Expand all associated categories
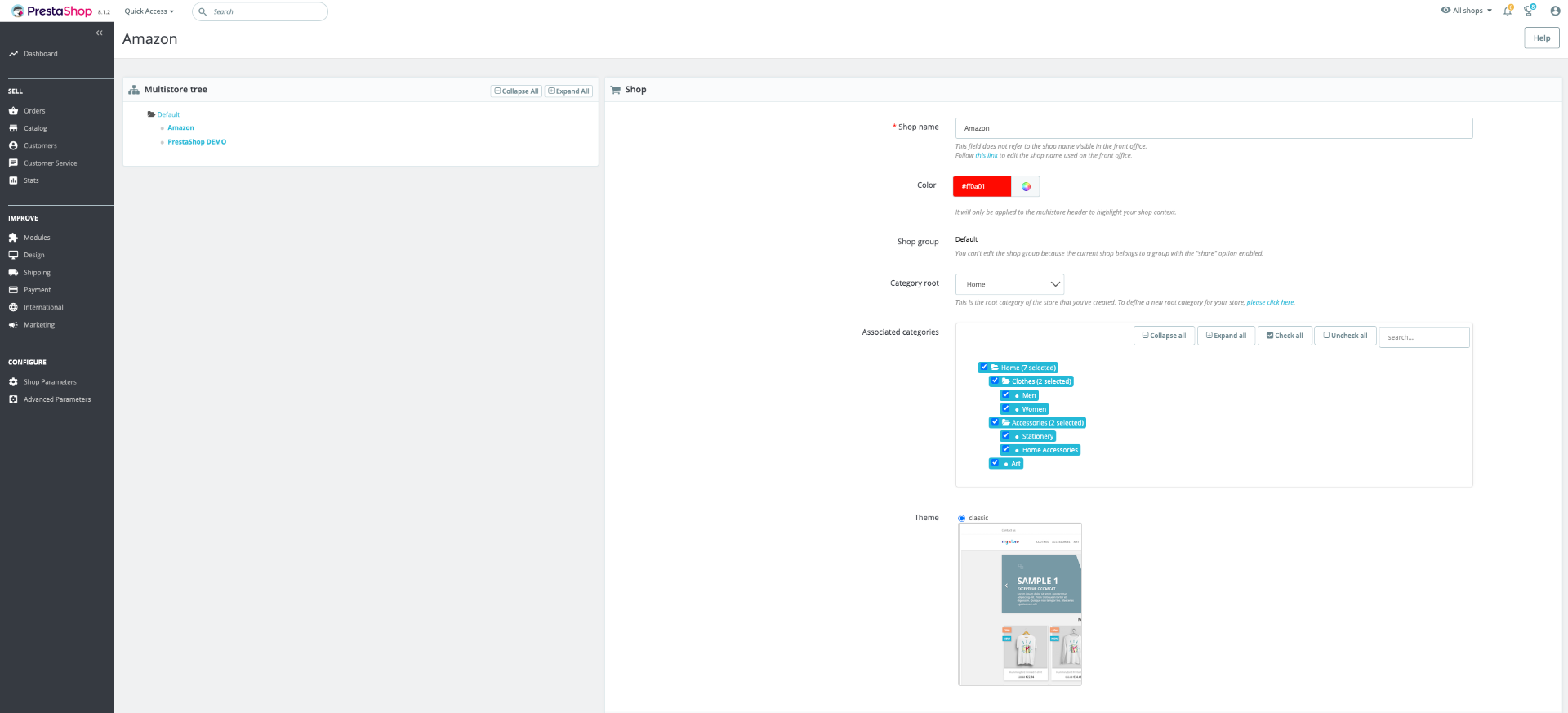1568x713 pixels. [1226, 336]
